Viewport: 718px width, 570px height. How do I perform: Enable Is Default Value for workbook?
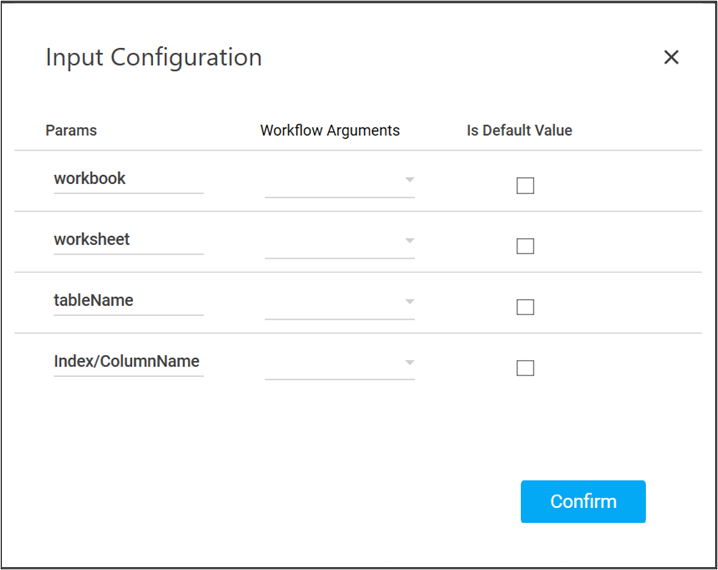click(x=525, y=186)
